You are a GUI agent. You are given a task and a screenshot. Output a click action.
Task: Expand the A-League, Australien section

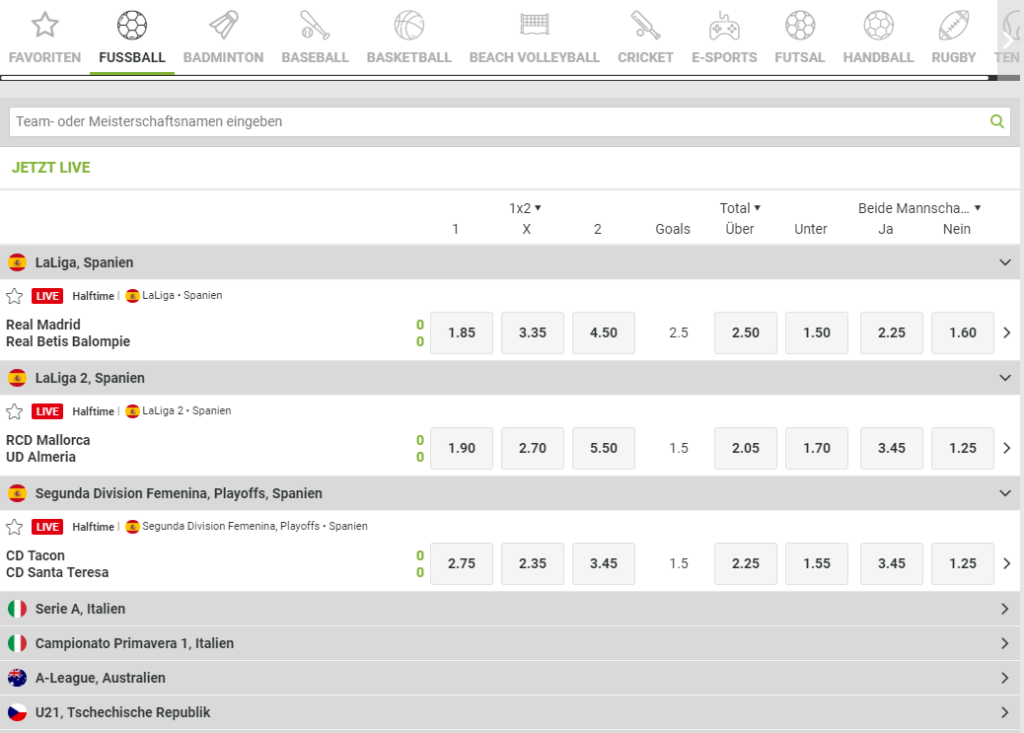1005,678
